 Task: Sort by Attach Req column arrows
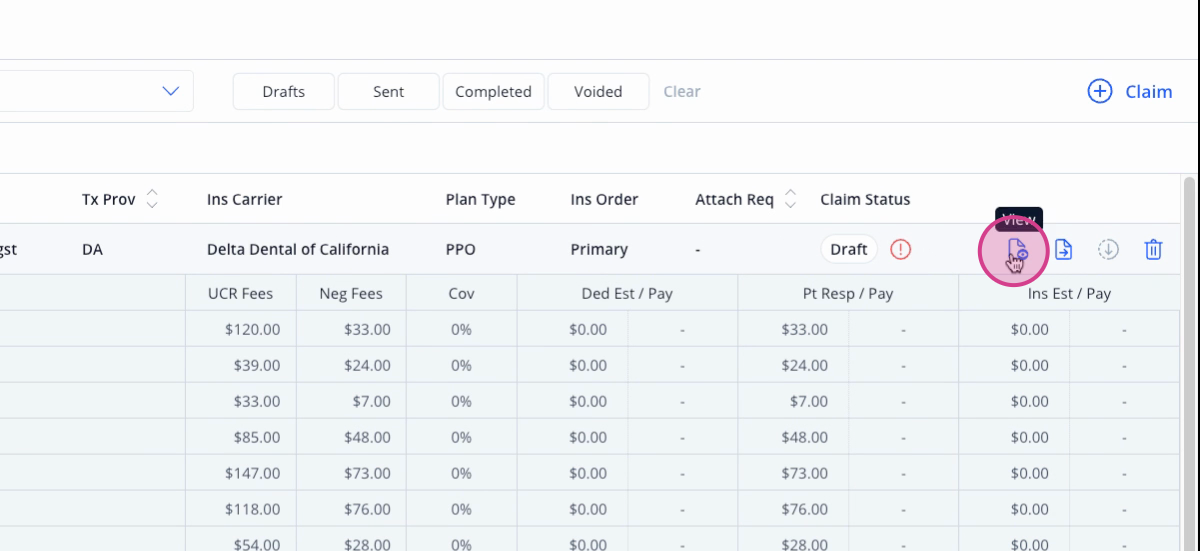point(790,199)
